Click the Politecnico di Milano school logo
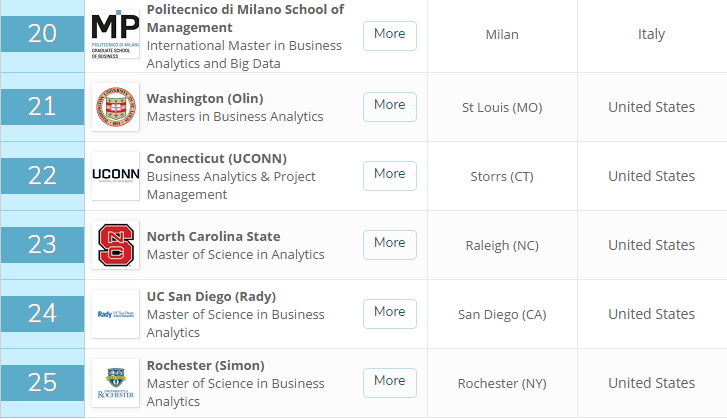727x419 pixels. click(115, 35)
